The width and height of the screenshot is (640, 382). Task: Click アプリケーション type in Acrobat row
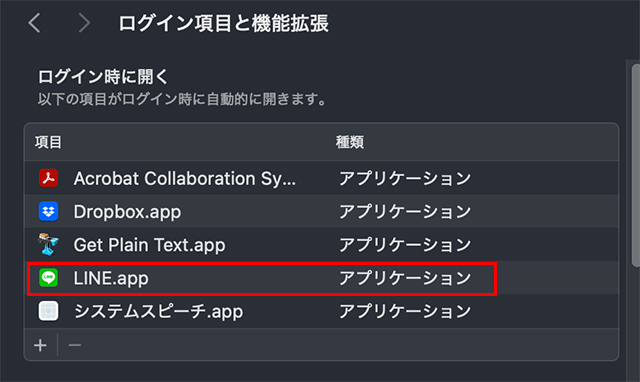click(405, 178)
